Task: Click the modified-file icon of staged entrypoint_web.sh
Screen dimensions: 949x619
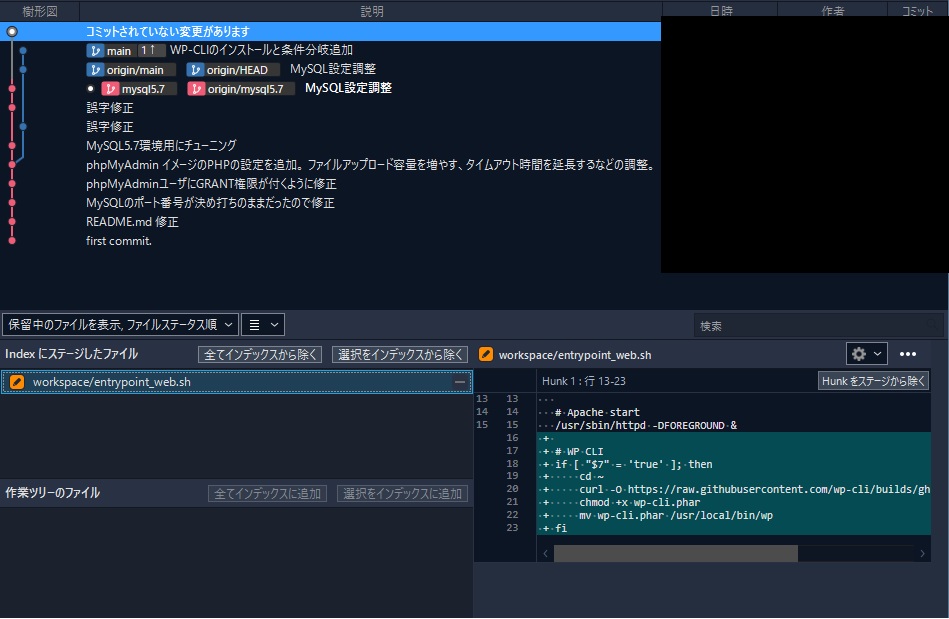Action: 17,382
